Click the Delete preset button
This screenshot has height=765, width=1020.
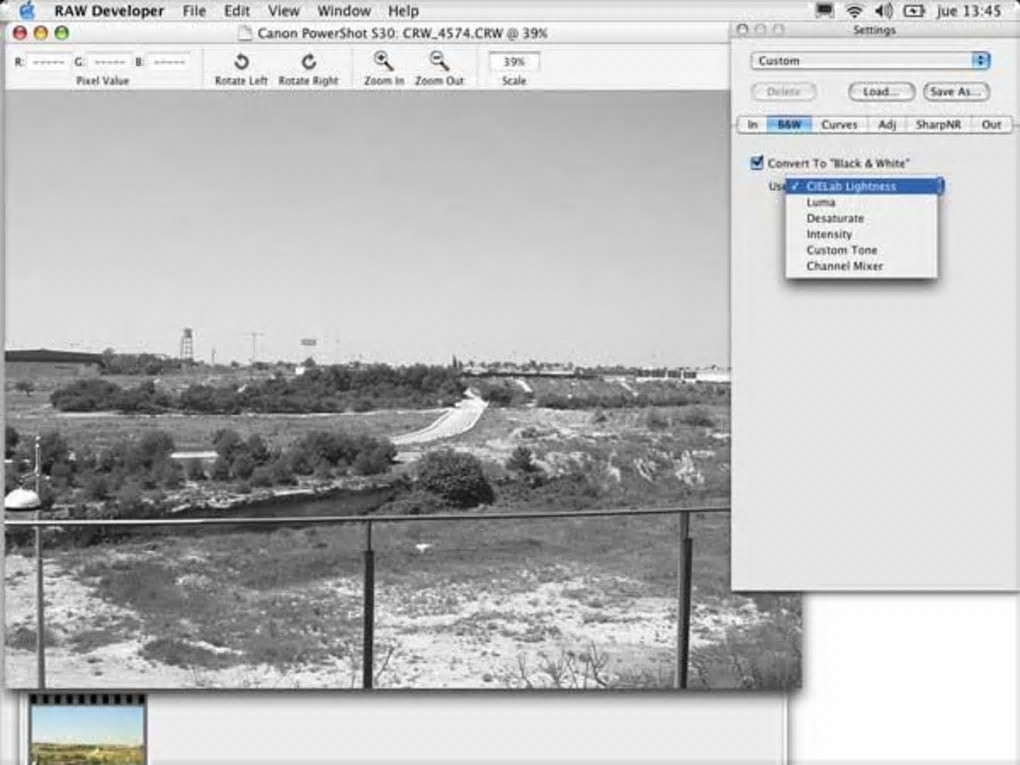click(x=784, y=92)
